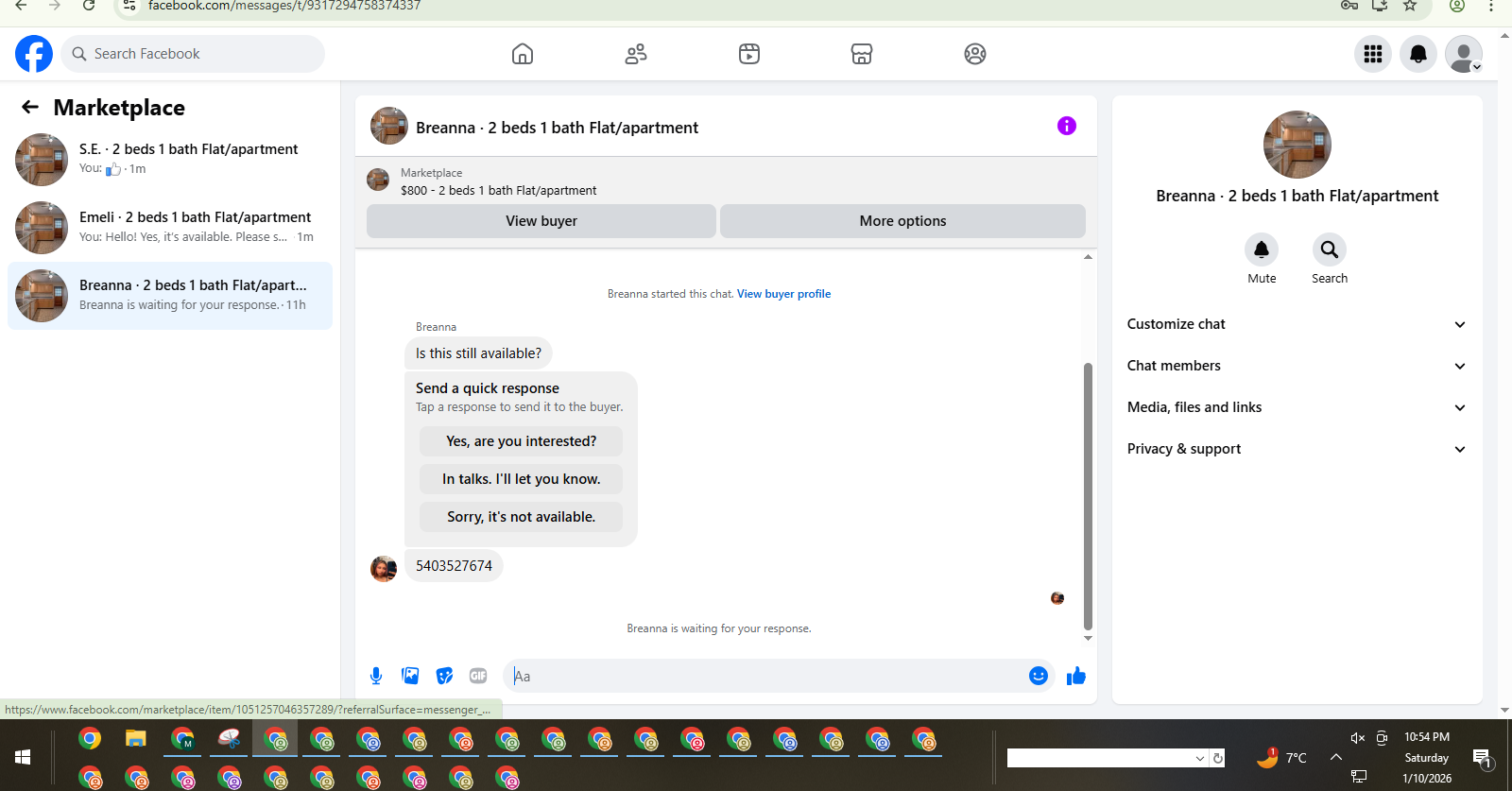
Task: Select the Breanna conversation in the list
Action: click(170, 296)
